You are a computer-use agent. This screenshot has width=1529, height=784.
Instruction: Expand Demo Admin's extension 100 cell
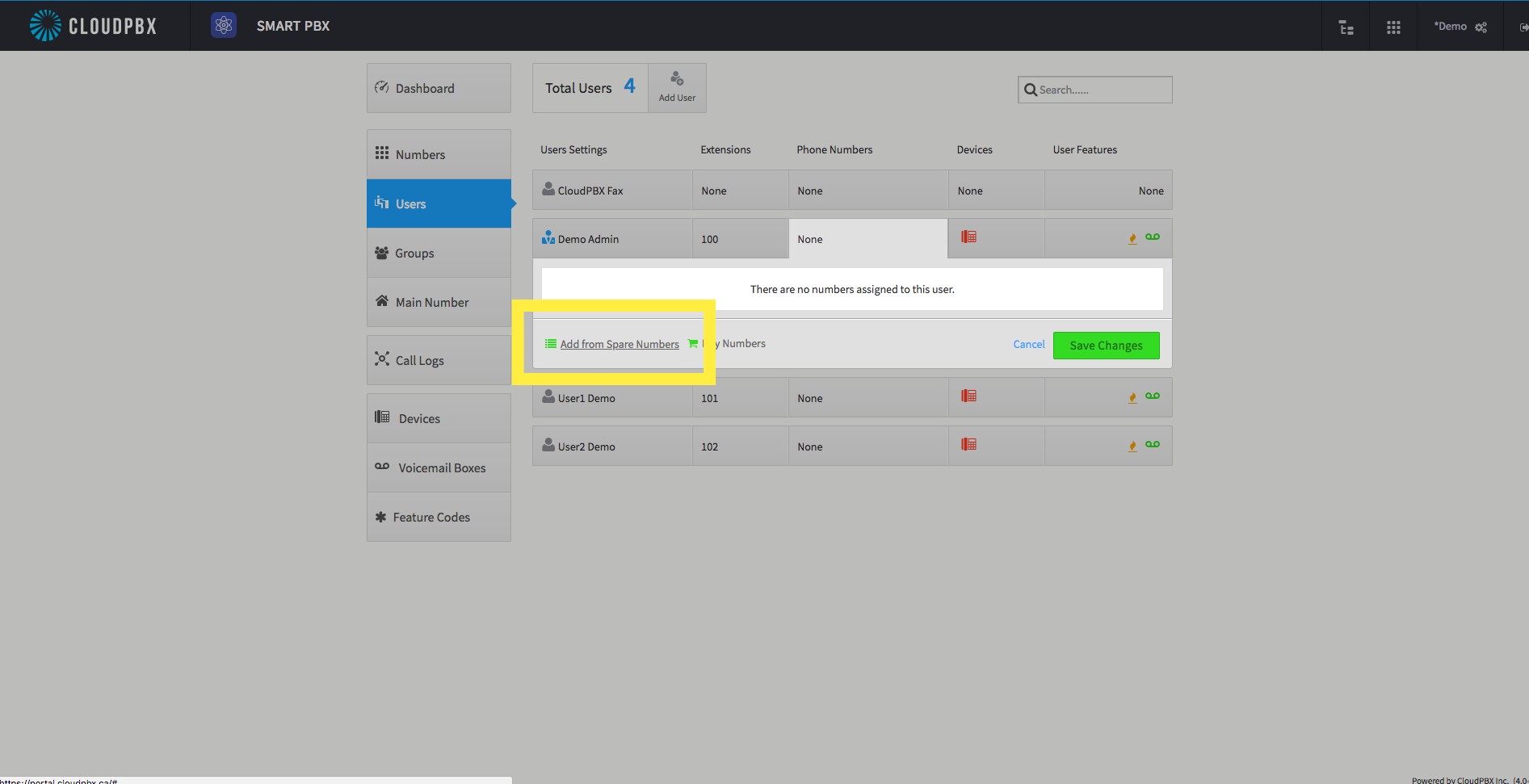(x=740, y=239)
